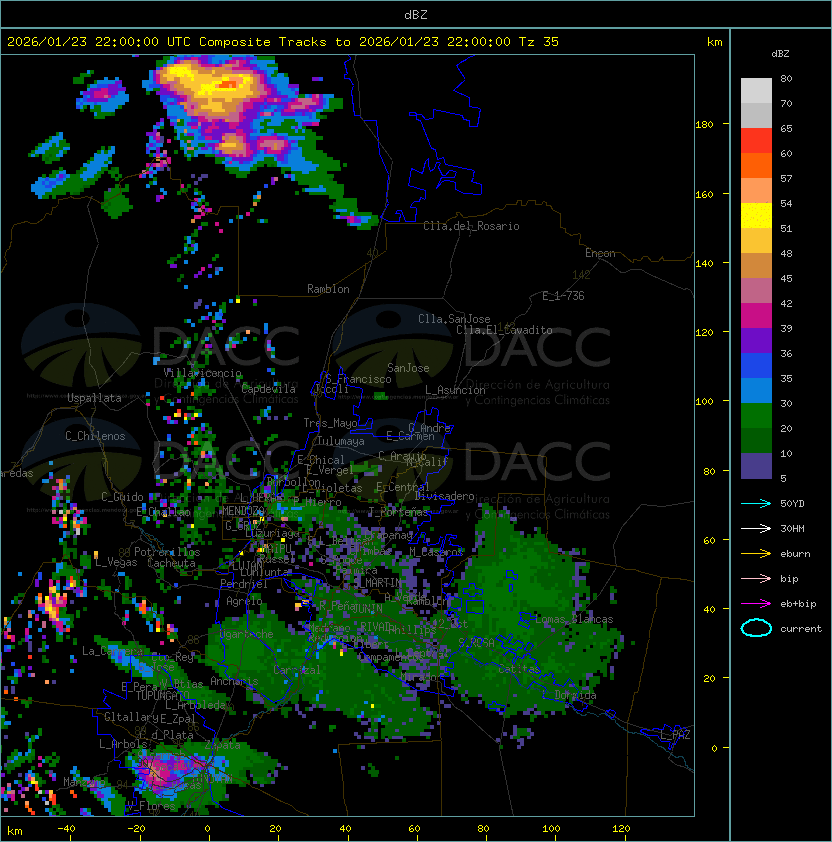Screen dimensions: 832x842
Task: Select the light gray 70-80 dBZ swatch
Action: tap(756, 90)
